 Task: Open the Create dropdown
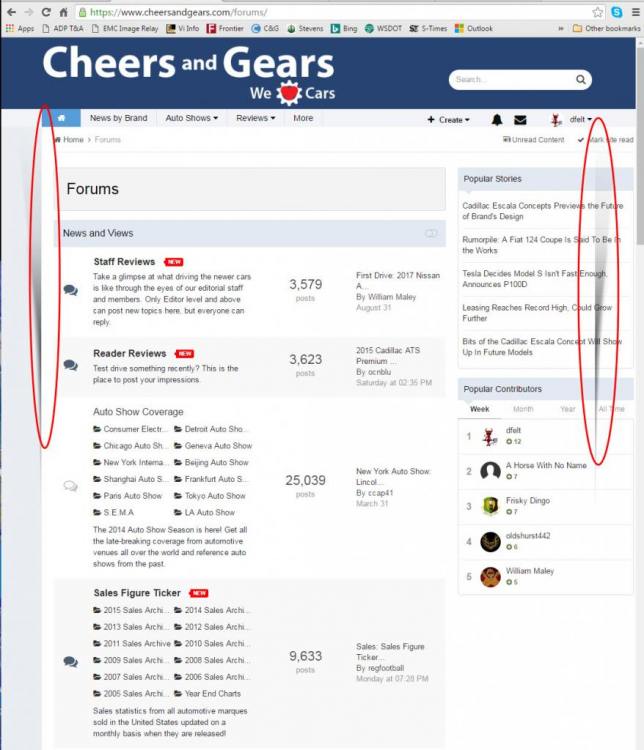tap(448, 120)
